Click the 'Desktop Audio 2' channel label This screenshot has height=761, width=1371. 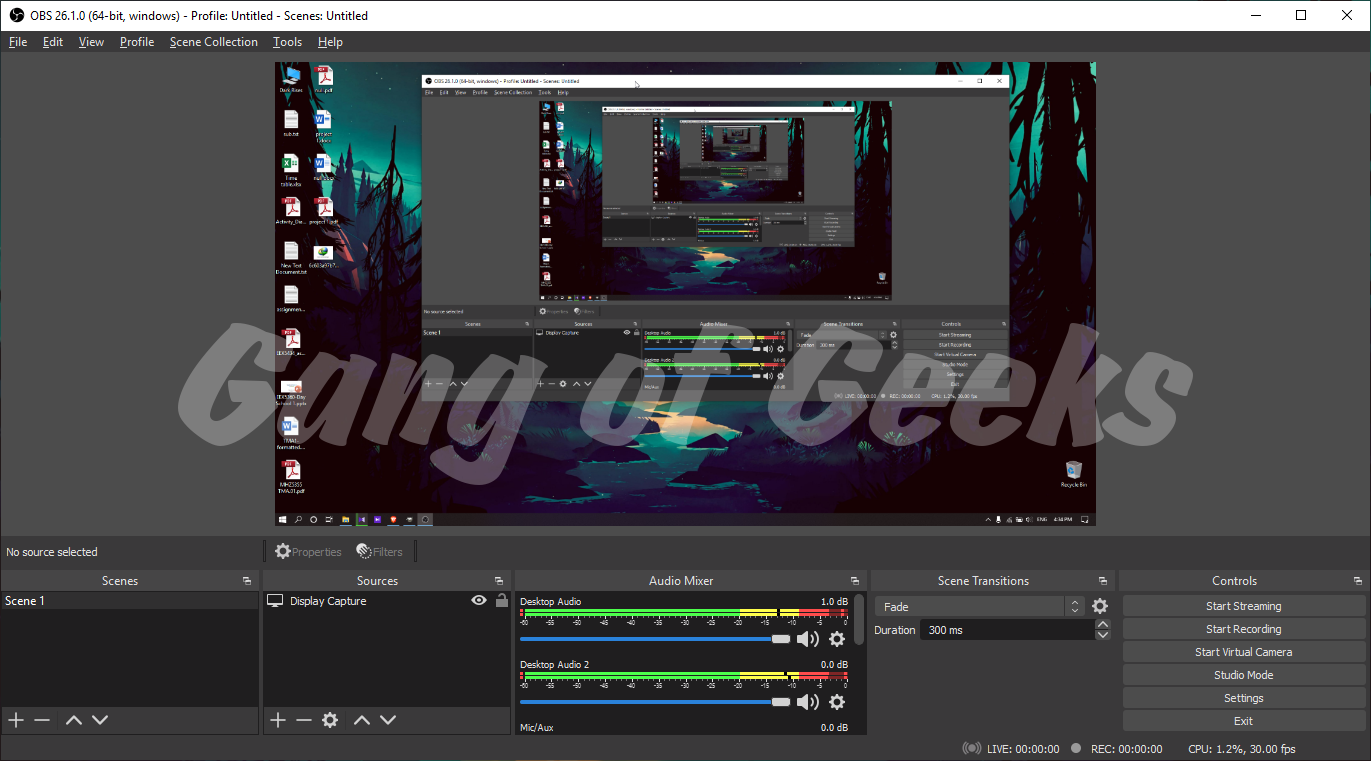point(554,665)
